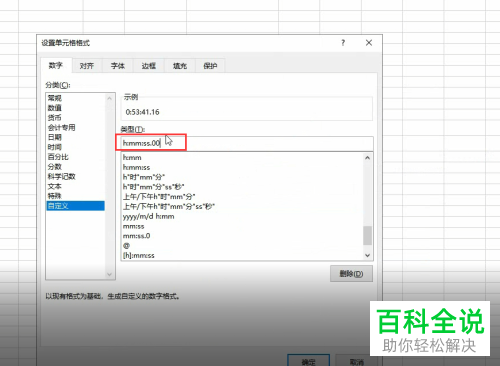Open the help question mark button
Viewport: 500px width, 366px height.
343,43
